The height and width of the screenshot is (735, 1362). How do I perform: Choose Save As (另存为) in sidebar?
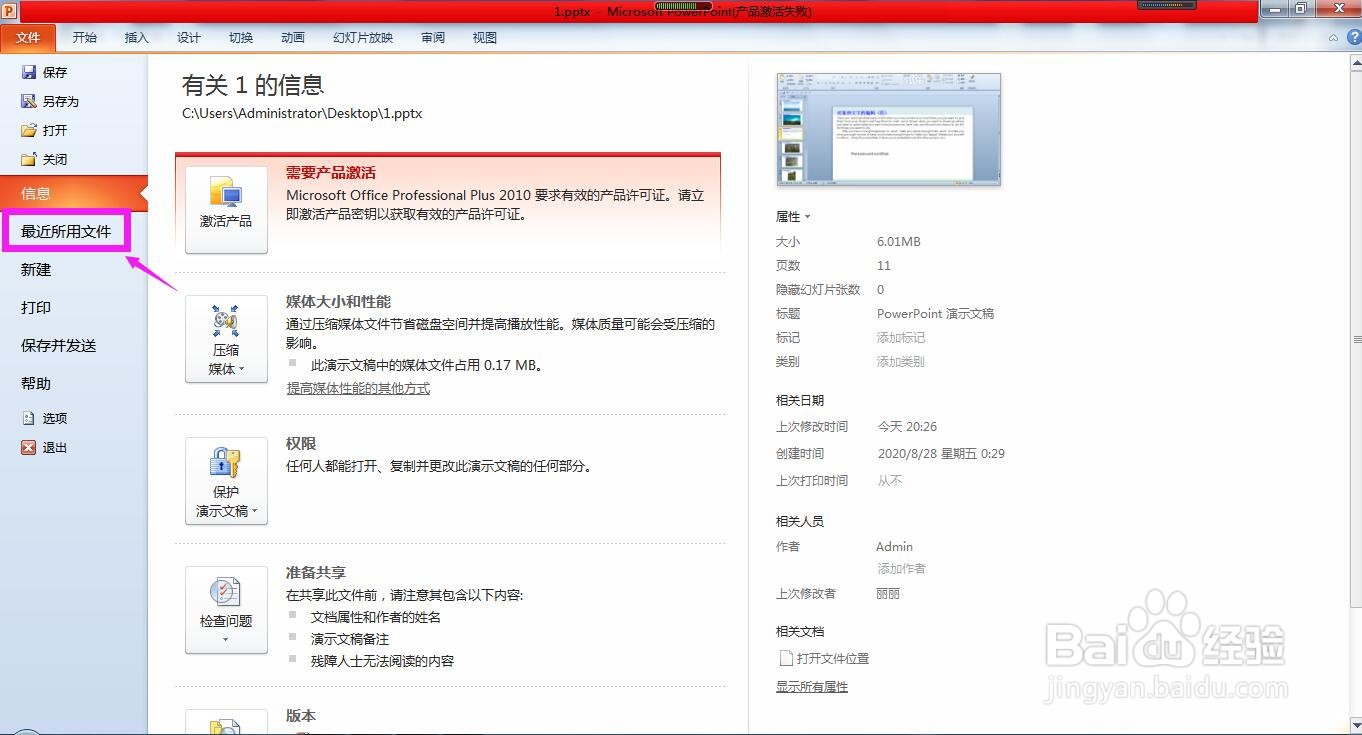point(50,101)
